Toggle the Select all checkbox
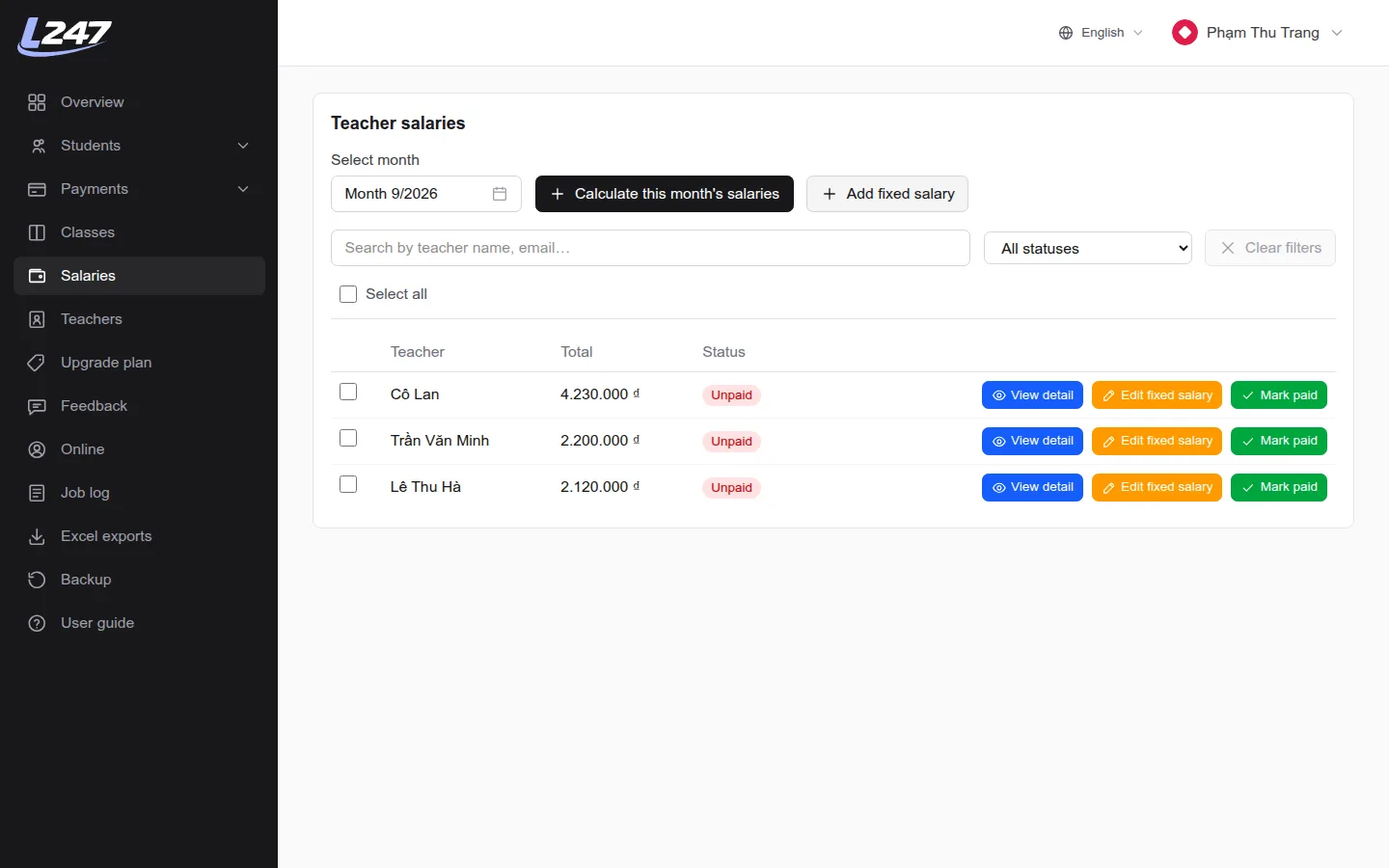Viewport: 1389px width, 868px height. (x=348, y=294)
